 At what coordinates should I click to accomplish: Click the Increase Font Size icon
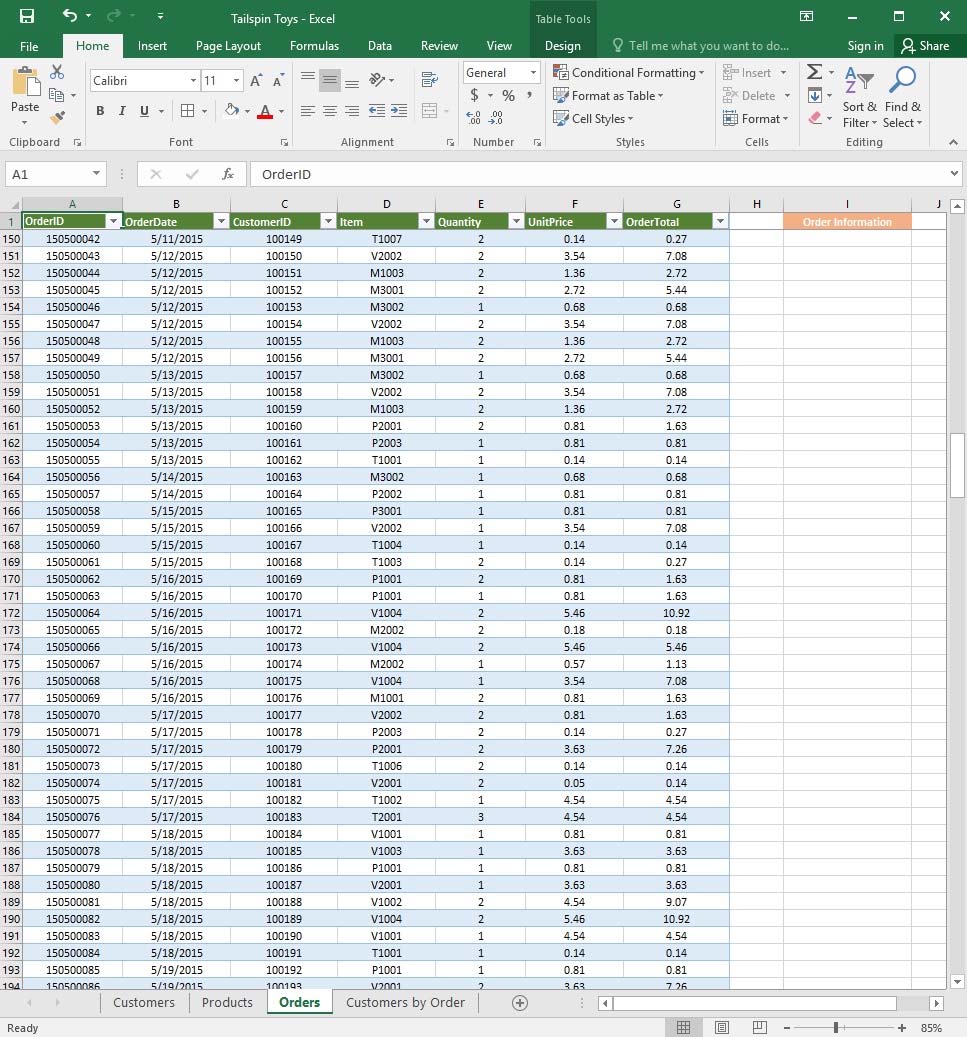click(x=256, y=81)
